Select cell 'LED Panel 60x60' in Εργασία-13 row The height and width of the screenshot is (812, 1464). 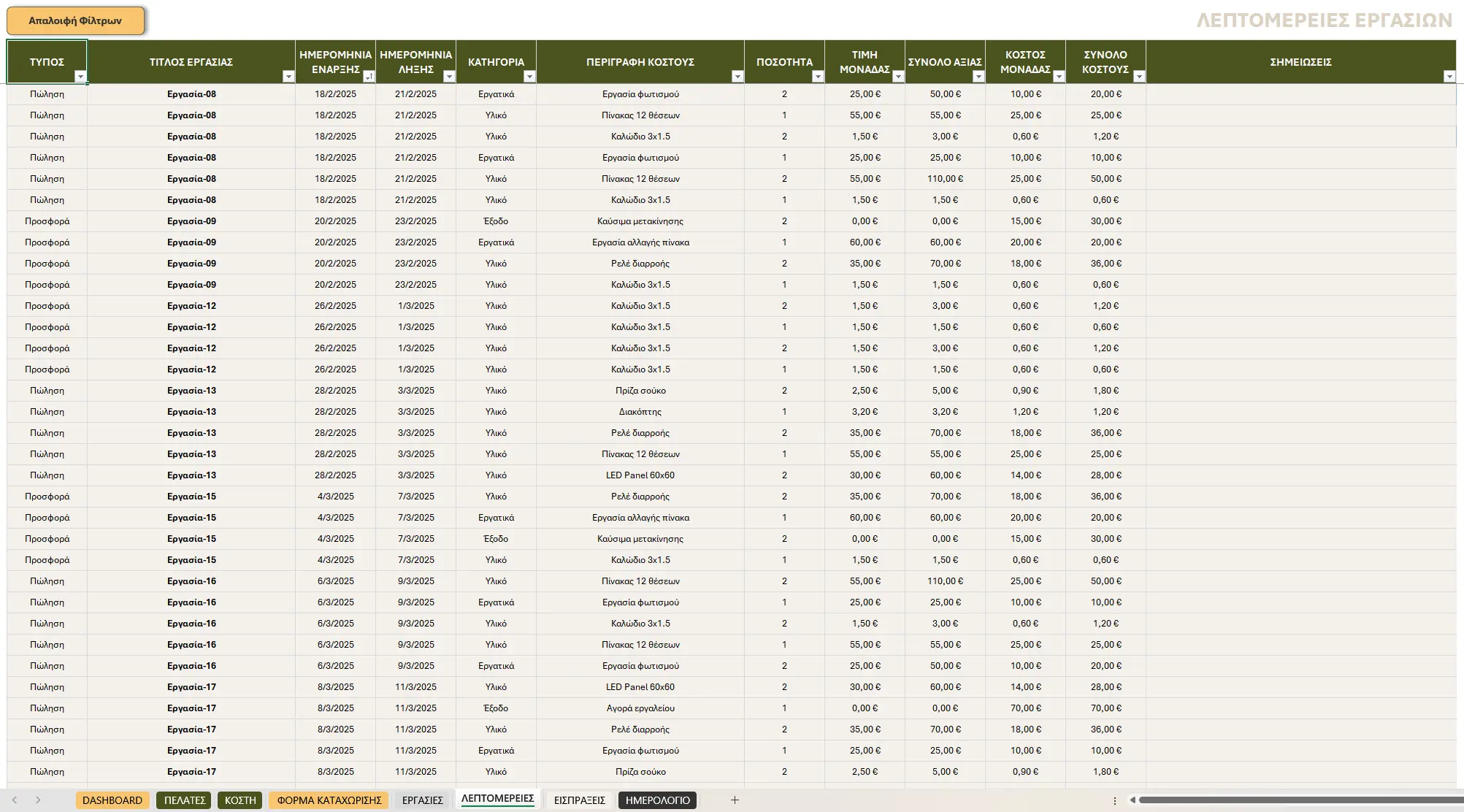click(x=640, y=475)
